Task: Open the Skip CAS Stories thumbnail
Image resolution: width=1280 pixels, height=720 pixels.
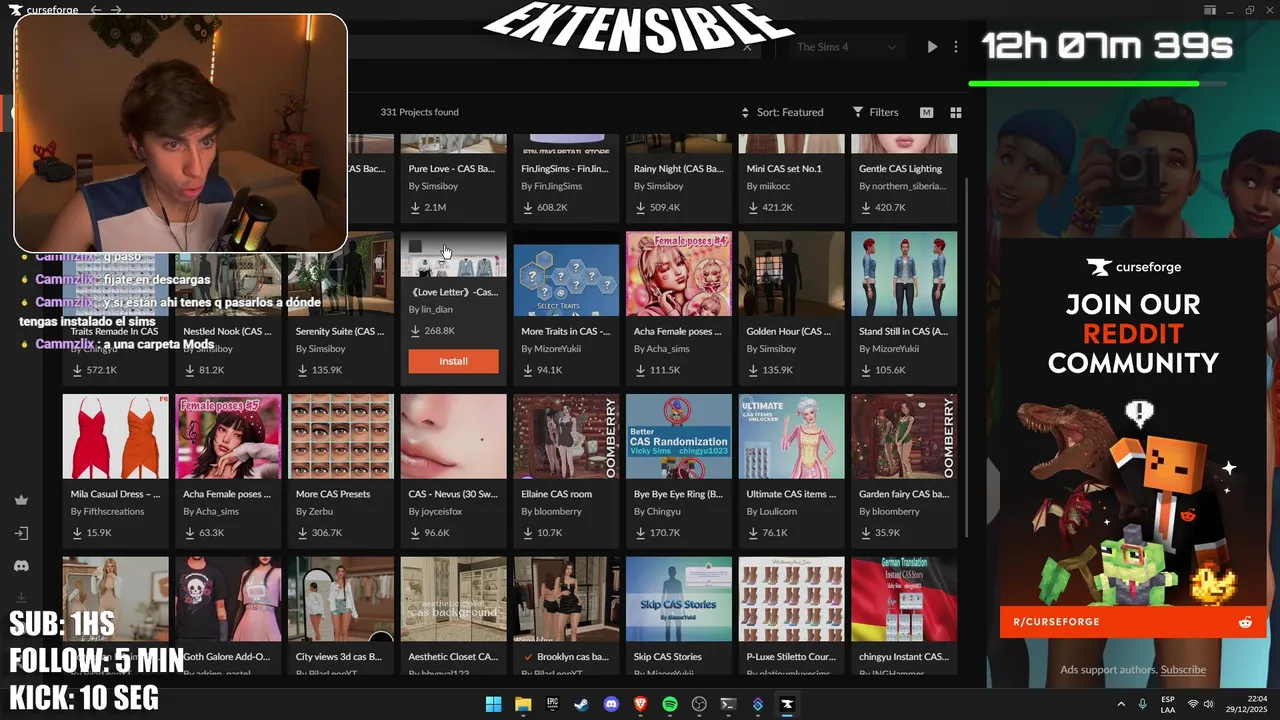Action: (679, 599)
